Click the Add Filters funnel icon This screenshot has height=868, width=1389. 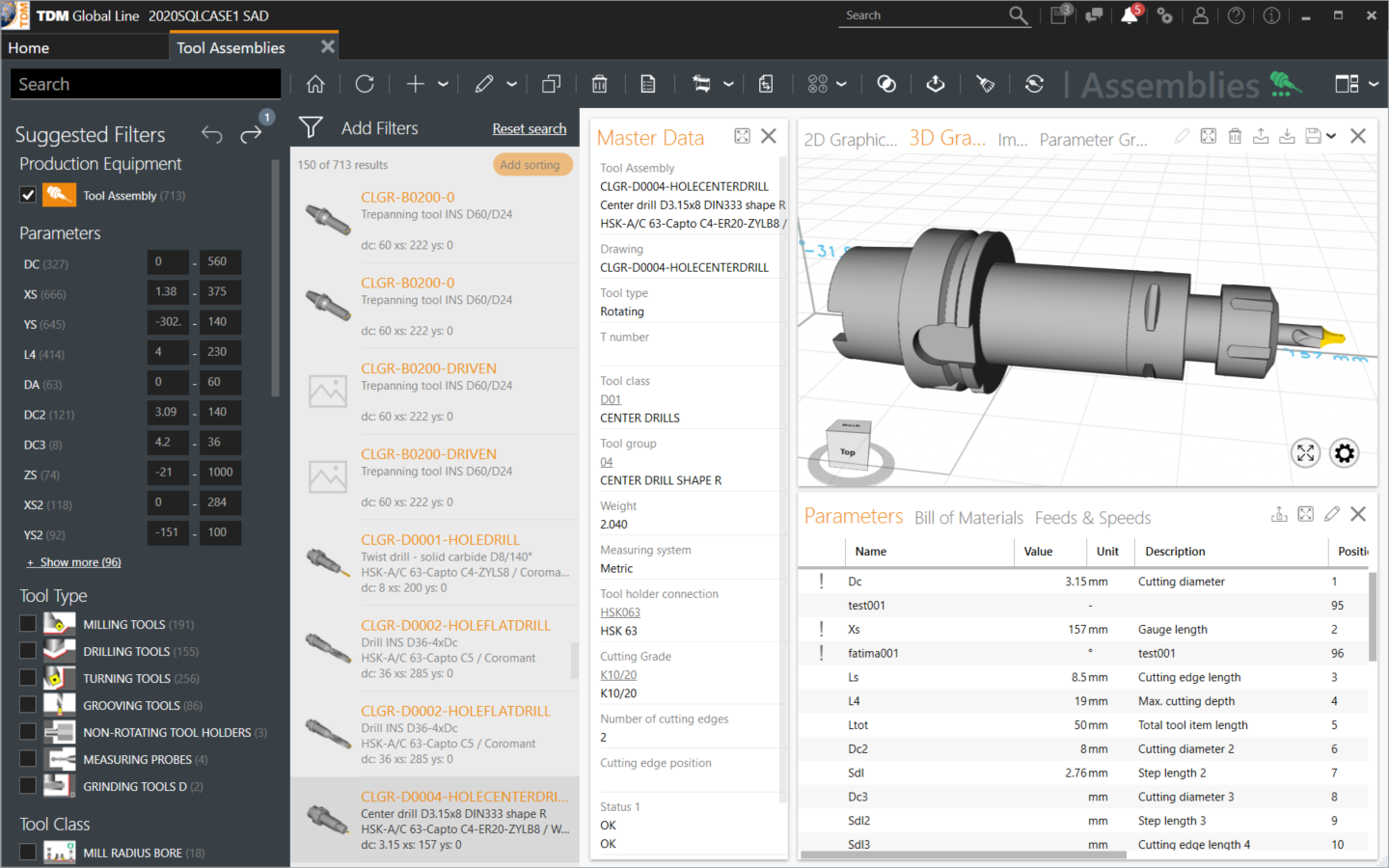(x=311, y=128)
